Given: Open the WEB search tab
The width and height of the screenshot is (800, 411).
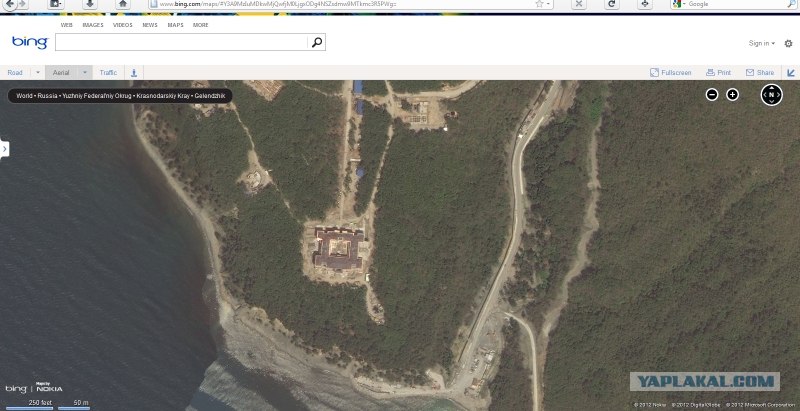Looking at the screenshot, I should 66,25.
